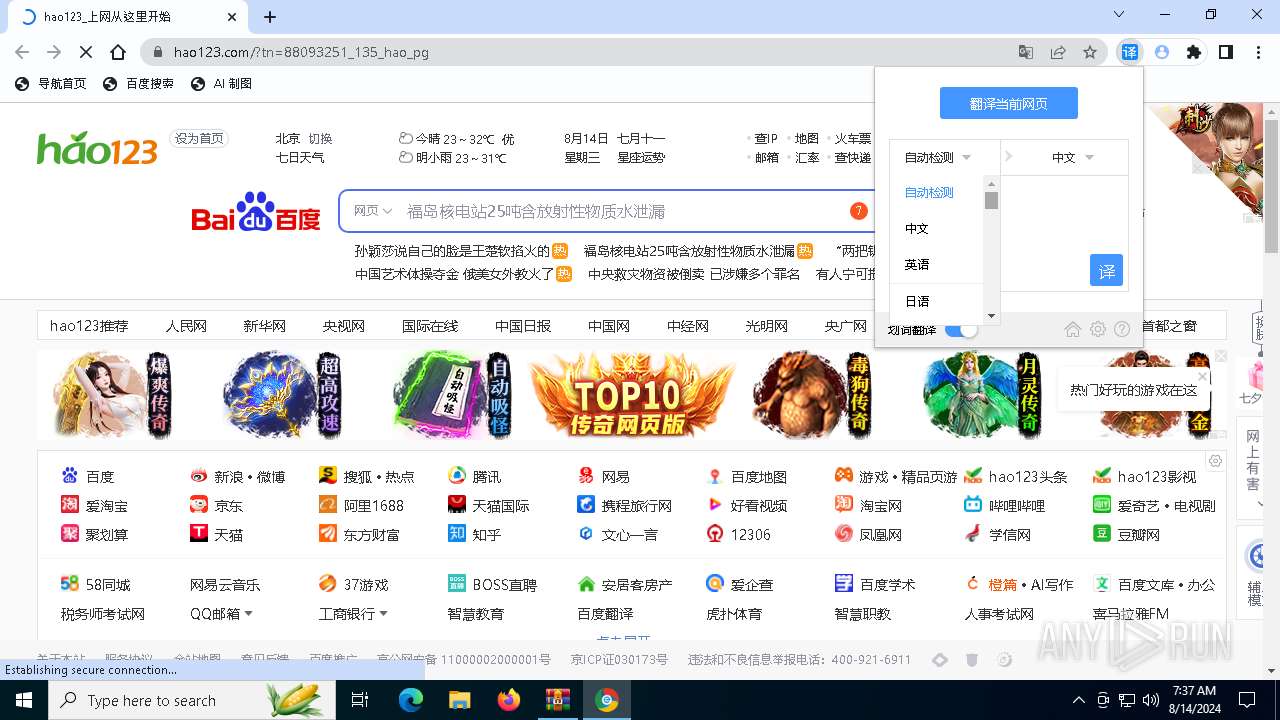
Task: Open 网页 search type dropdown
Action: 373,211
